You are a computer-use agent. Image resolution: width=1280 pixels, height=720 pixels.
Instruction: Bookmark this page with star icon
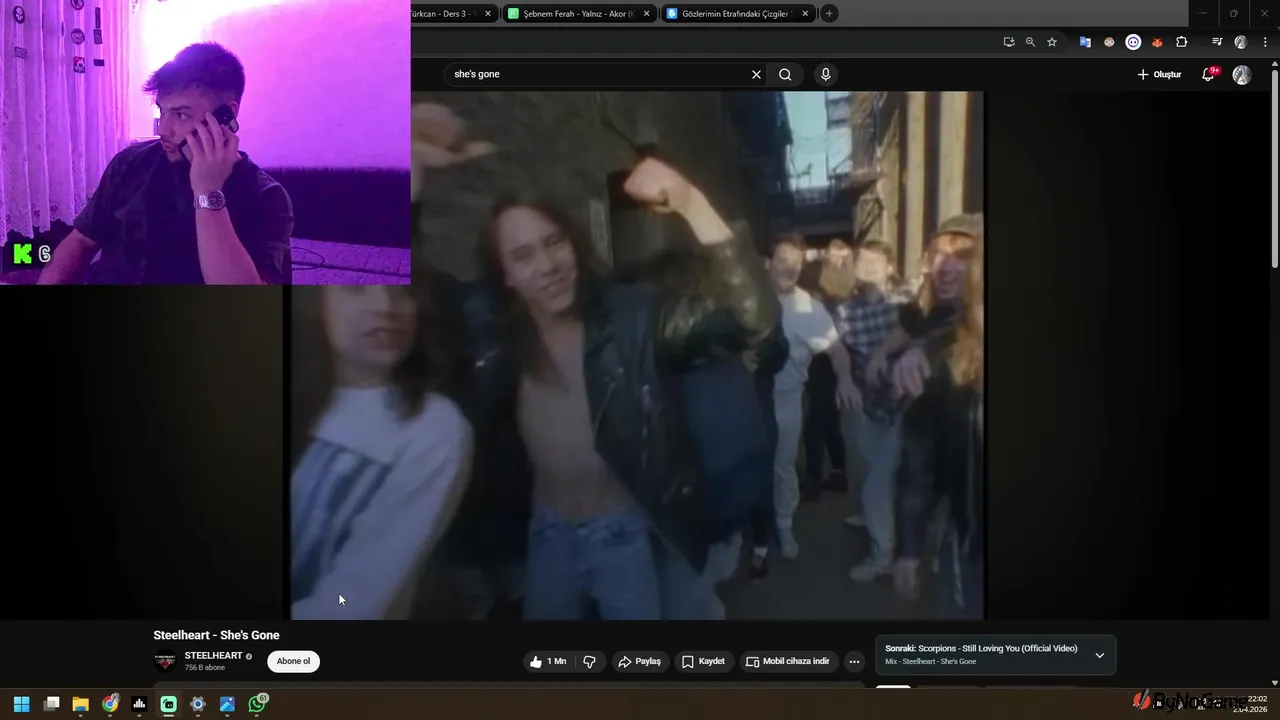1052,42
